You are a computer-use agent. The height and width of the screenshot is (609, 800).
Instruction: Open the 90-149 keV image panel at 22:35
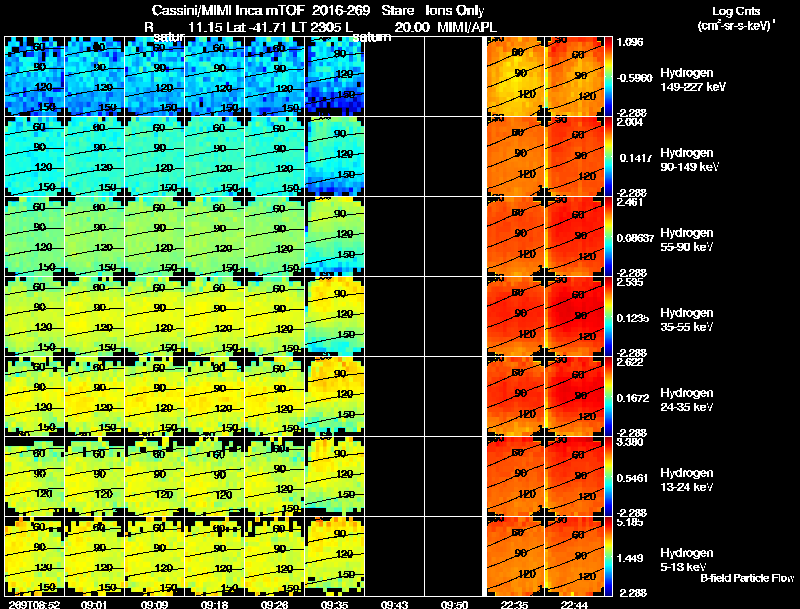coord(515,157)
